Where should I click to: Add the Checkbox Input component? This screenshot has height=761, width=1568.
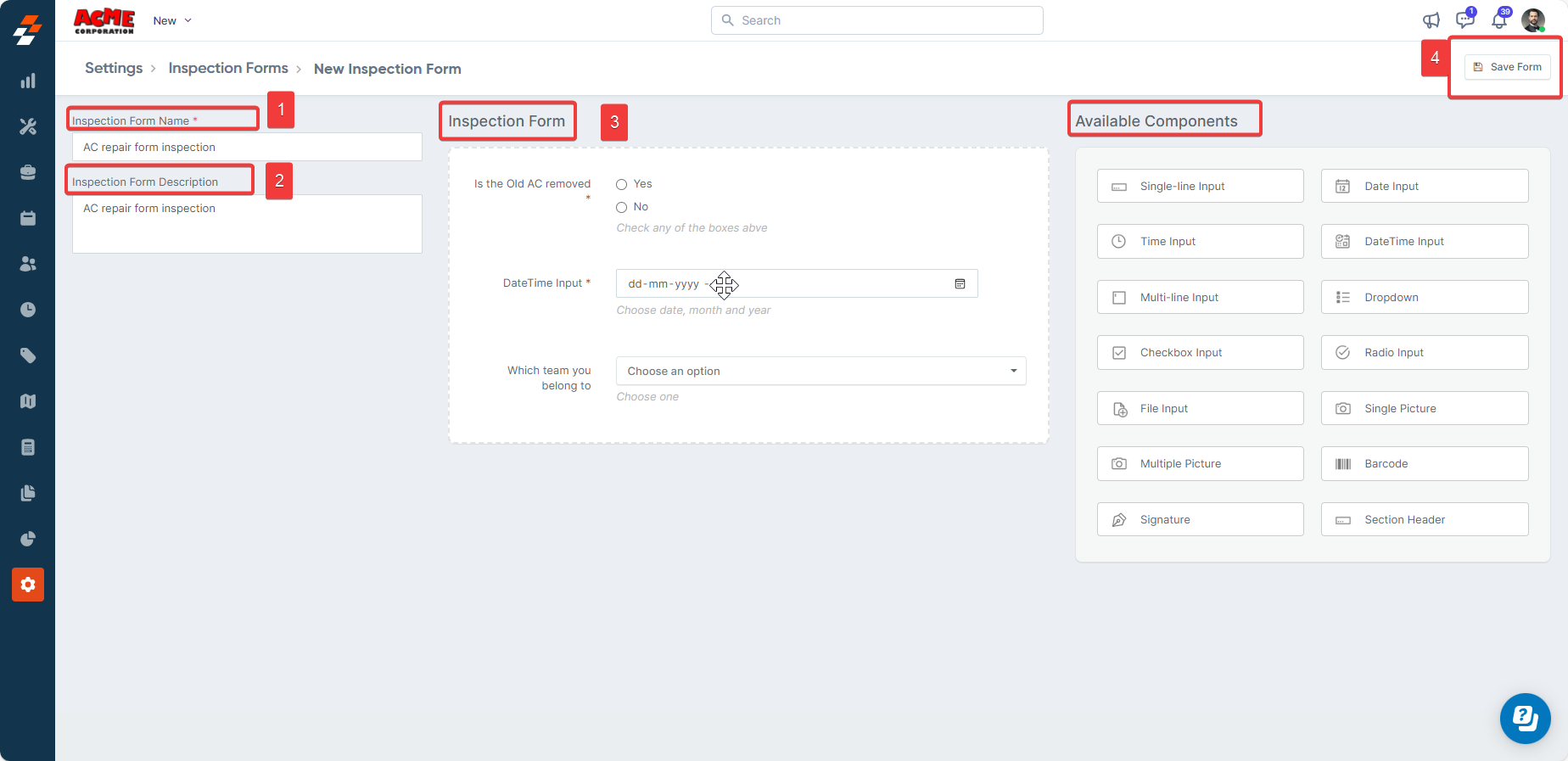(x=1200, y=353)
